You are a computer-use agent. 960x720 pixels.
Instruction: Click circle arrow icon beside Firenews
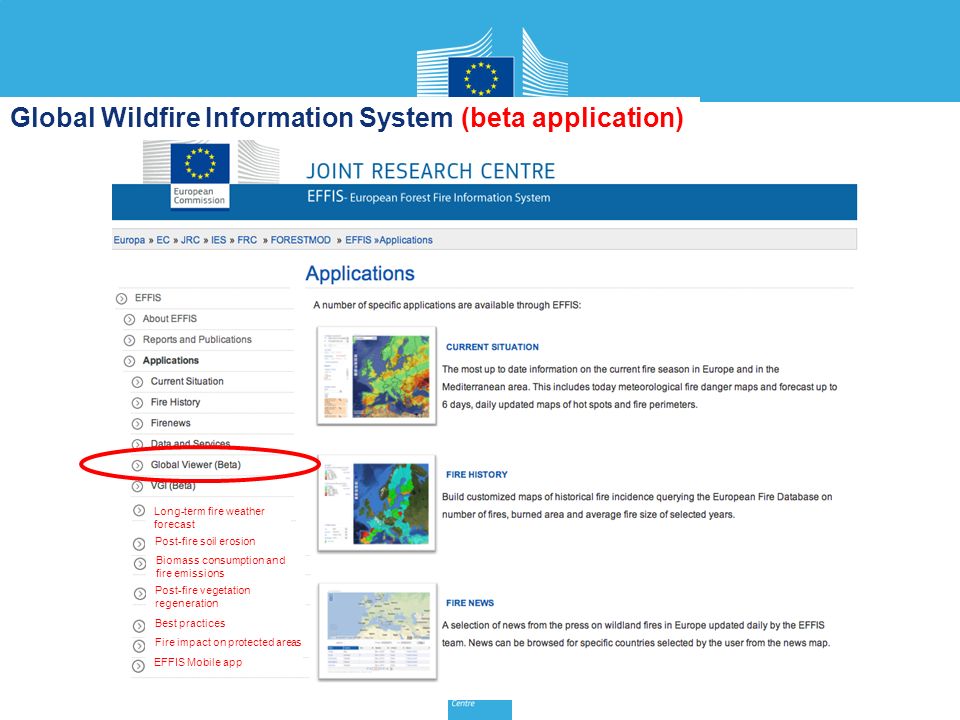coord(137,424)
